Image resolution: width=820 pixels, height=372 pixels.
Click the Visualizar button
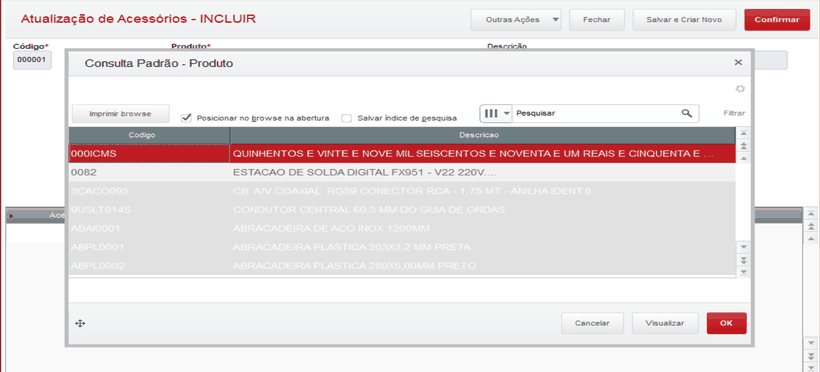tap(665, 323)
